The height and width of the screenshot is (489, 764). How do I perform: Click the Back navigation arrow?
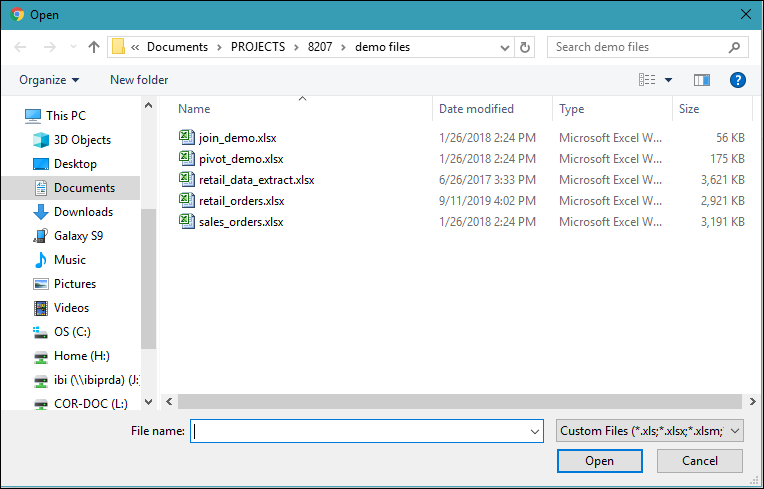coord(21,47)
